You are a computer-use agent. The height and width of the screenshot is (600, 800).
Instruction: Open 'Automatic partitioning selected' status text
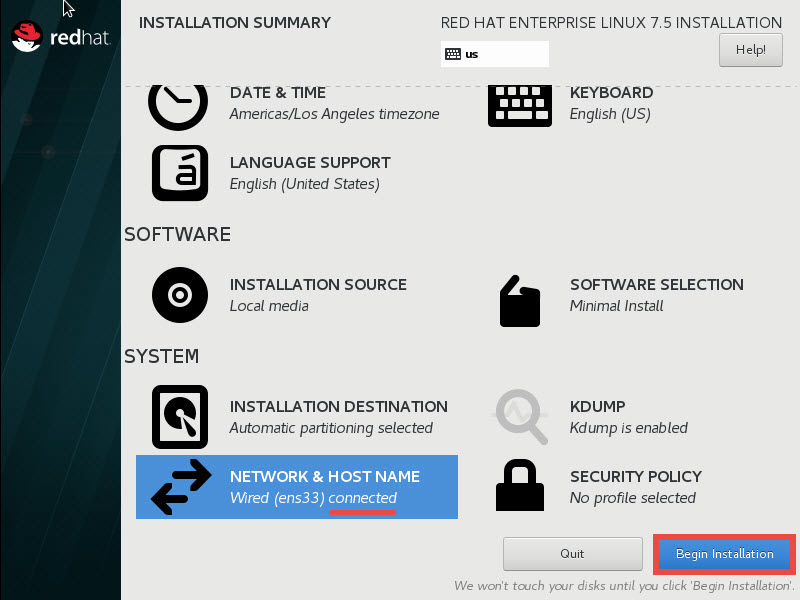(331, 428)
